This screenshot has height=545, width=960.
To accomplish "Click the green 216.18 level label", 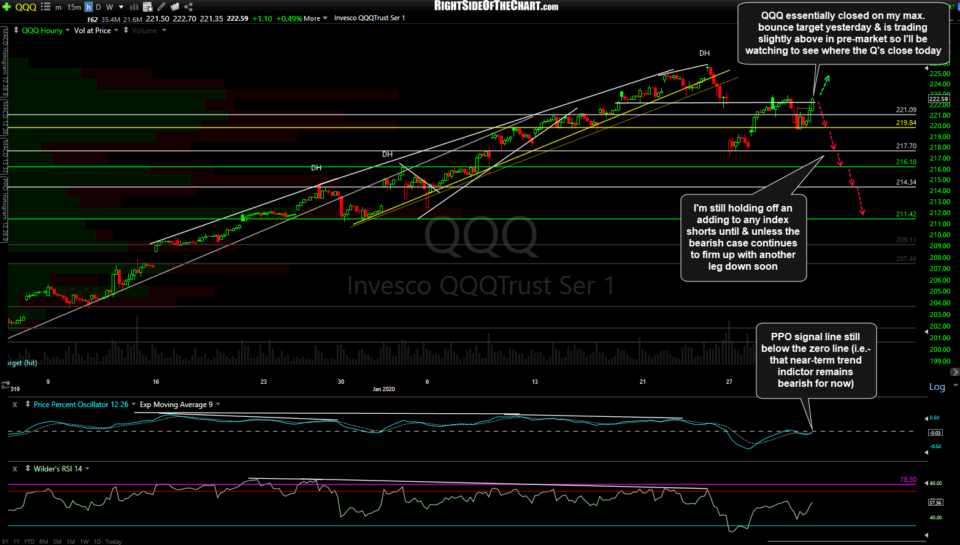I will (906, 162).
